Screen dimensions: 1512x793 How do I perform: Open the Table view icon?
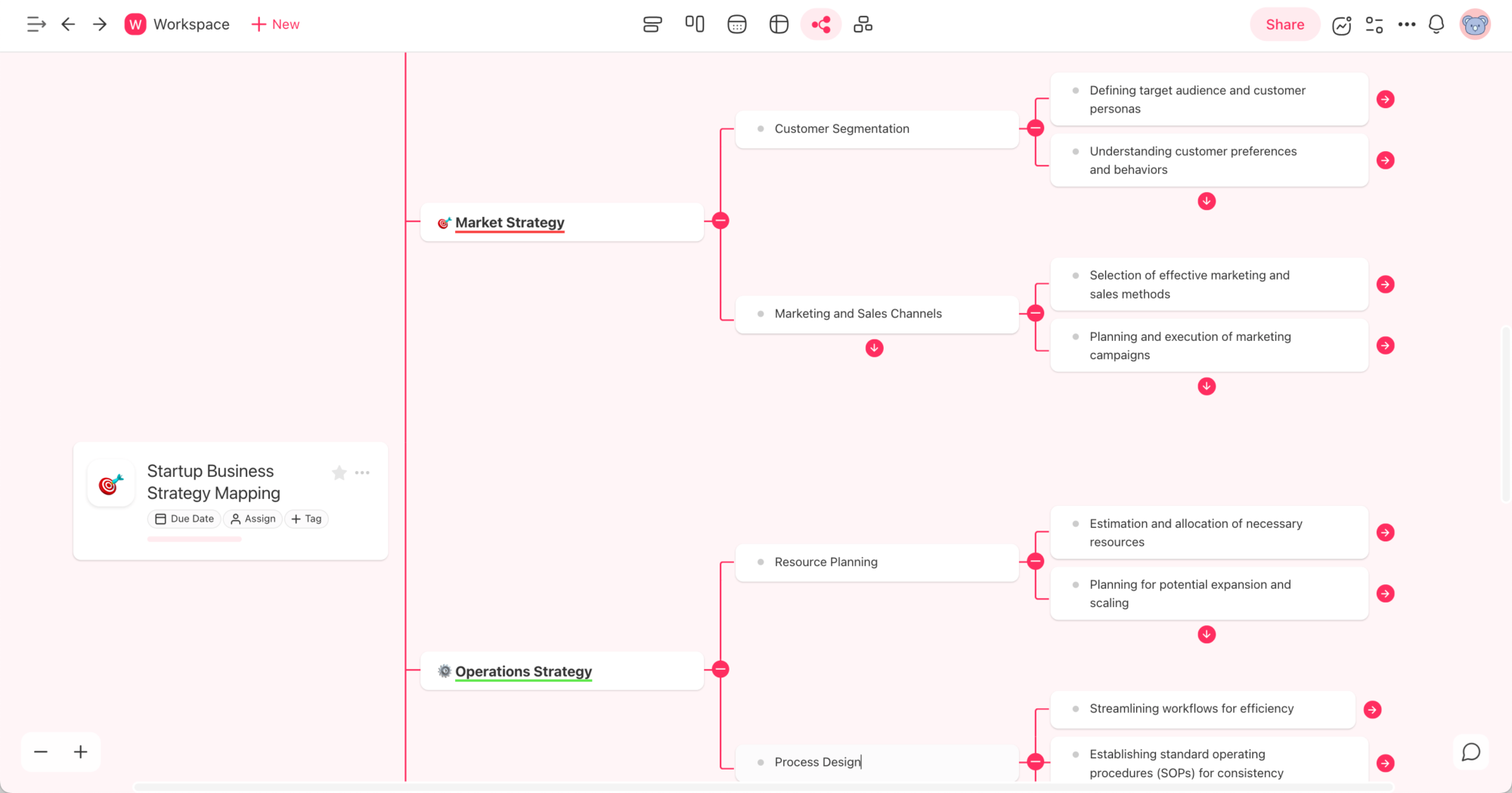pos(778,23)
